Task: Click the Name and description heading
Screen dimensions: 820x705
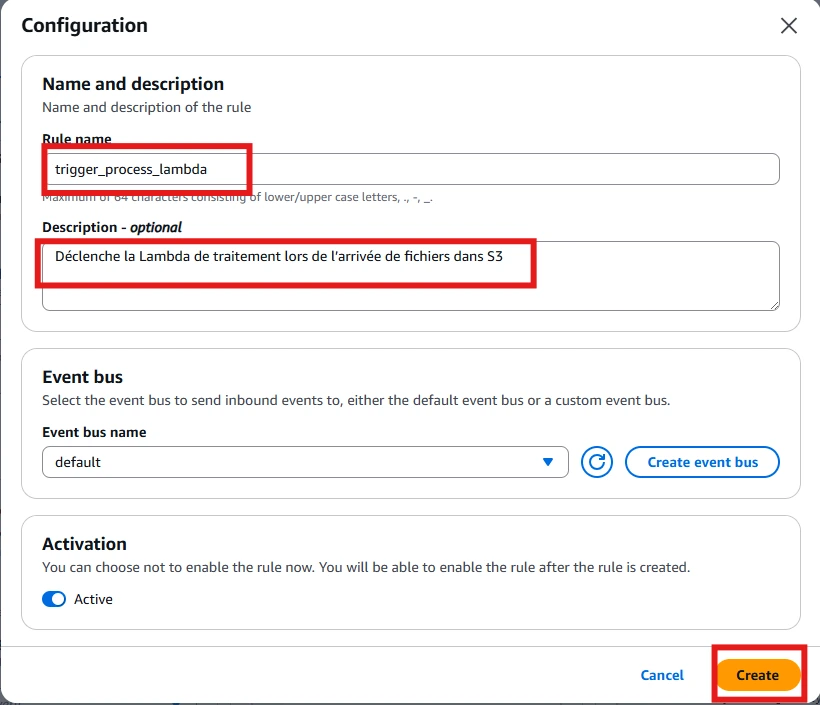Action: [x=133, y=84]
